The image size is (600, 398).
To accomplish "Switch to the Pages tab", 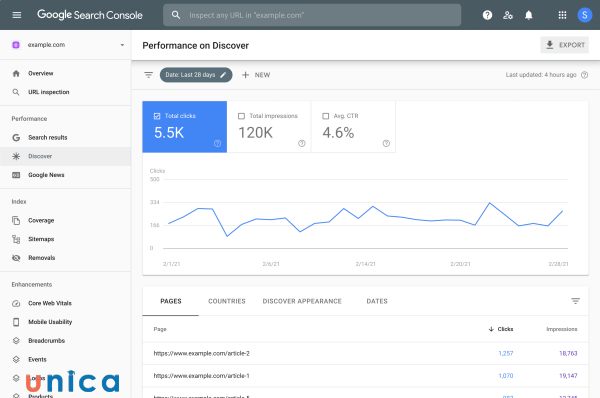I will point(171,301).
